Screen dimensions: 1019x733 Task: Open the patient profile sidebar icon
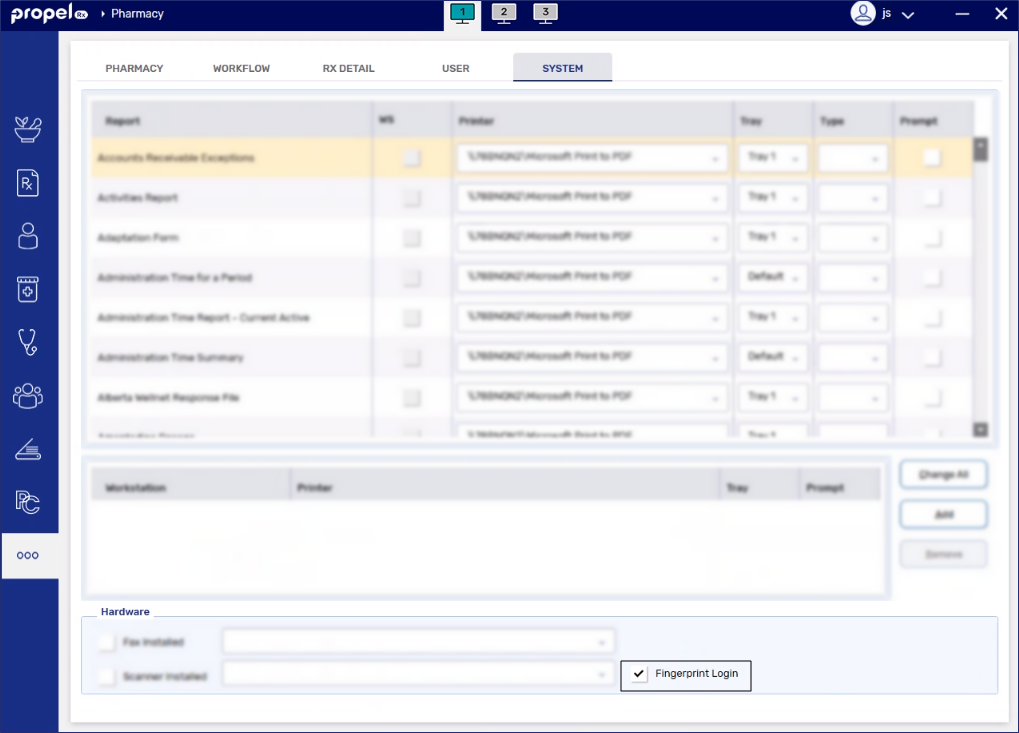pyautogui.click(x=28, y=236)
